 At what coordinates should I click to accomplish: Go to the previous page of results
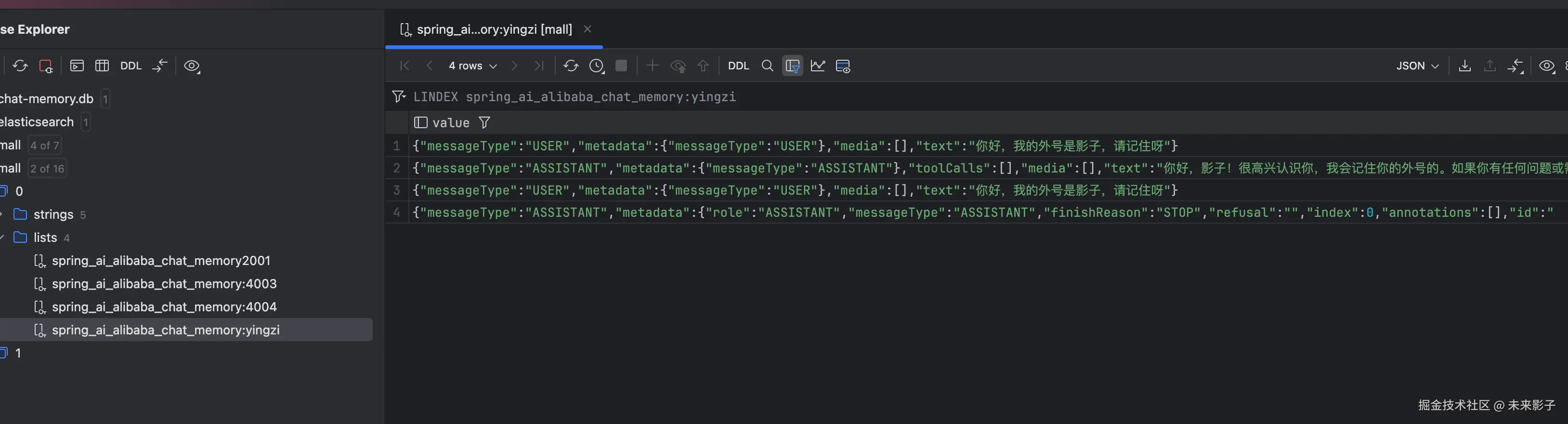pyautogui.click(x=429, y=66)
